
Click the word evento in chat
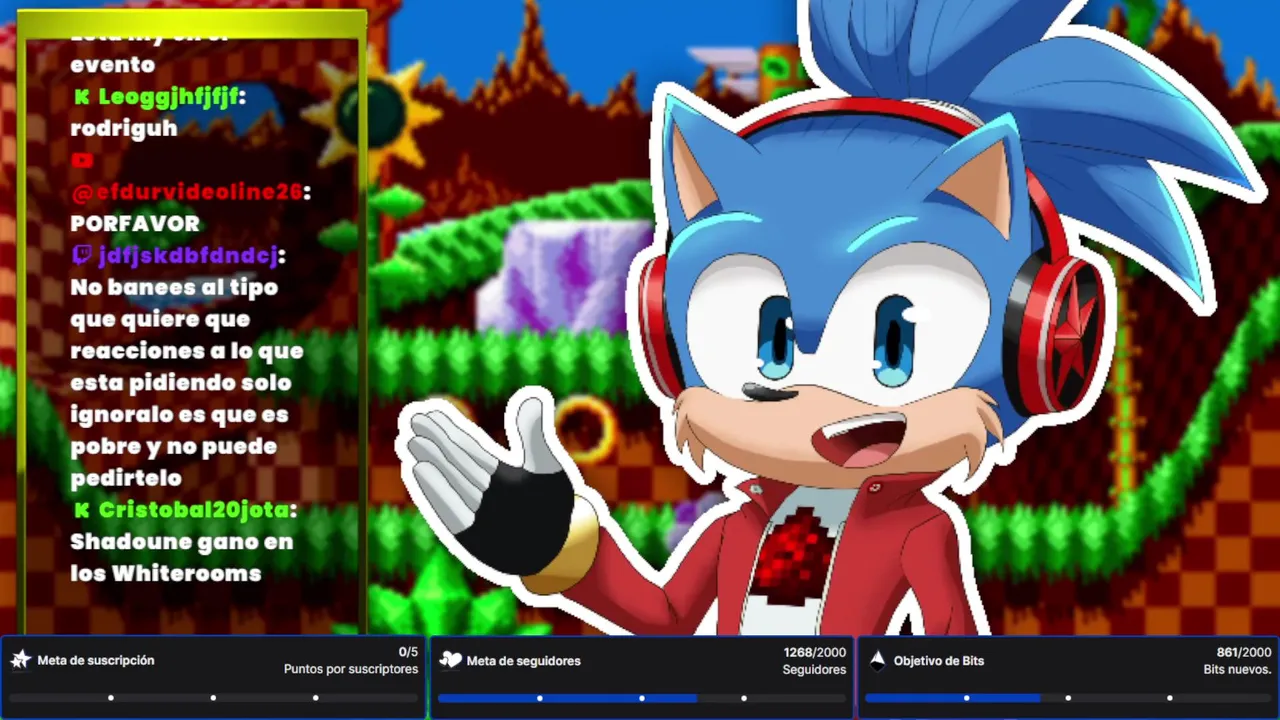click(112, 65)
